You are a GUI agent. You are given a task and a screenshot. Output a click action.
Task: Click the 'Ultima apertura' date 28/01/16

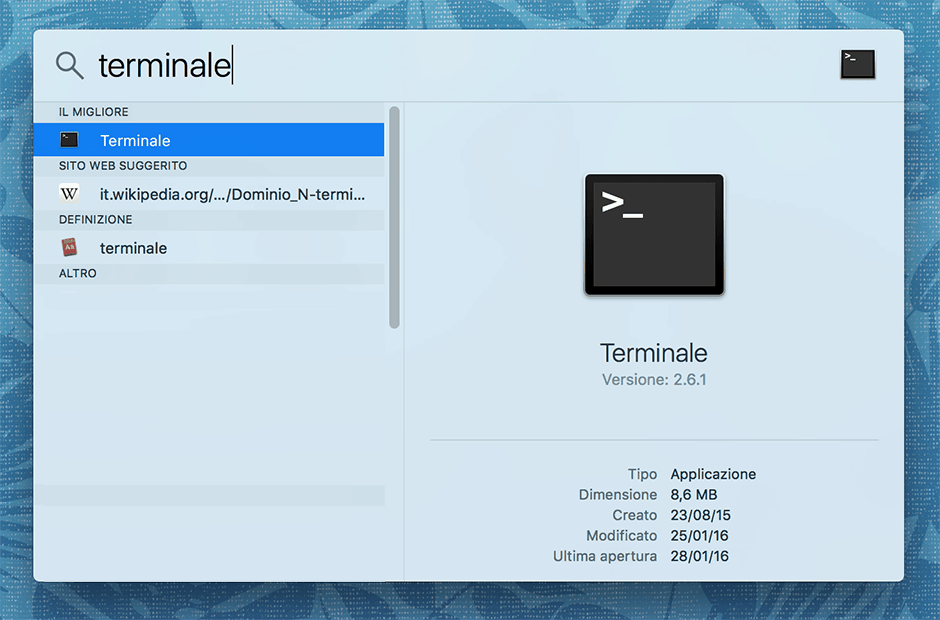click(700, 556)
